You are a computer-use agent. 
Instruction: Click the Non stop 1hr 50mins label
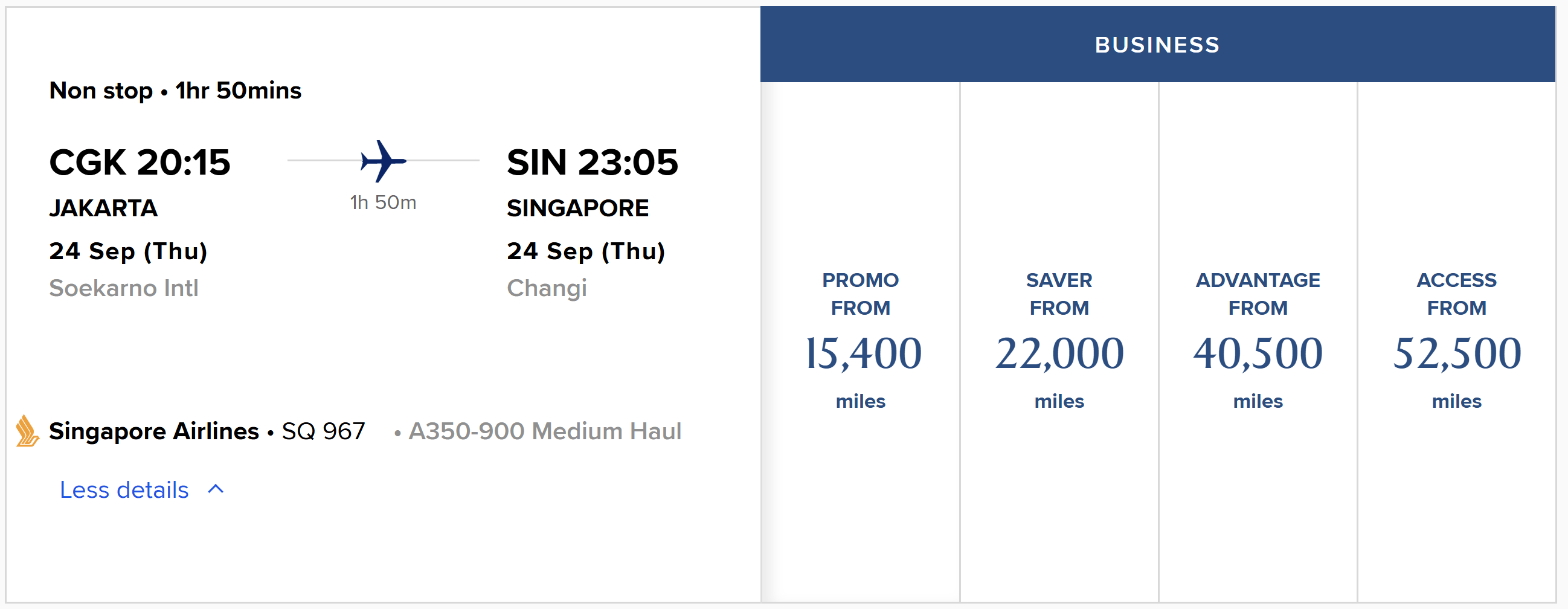(175, 91)
